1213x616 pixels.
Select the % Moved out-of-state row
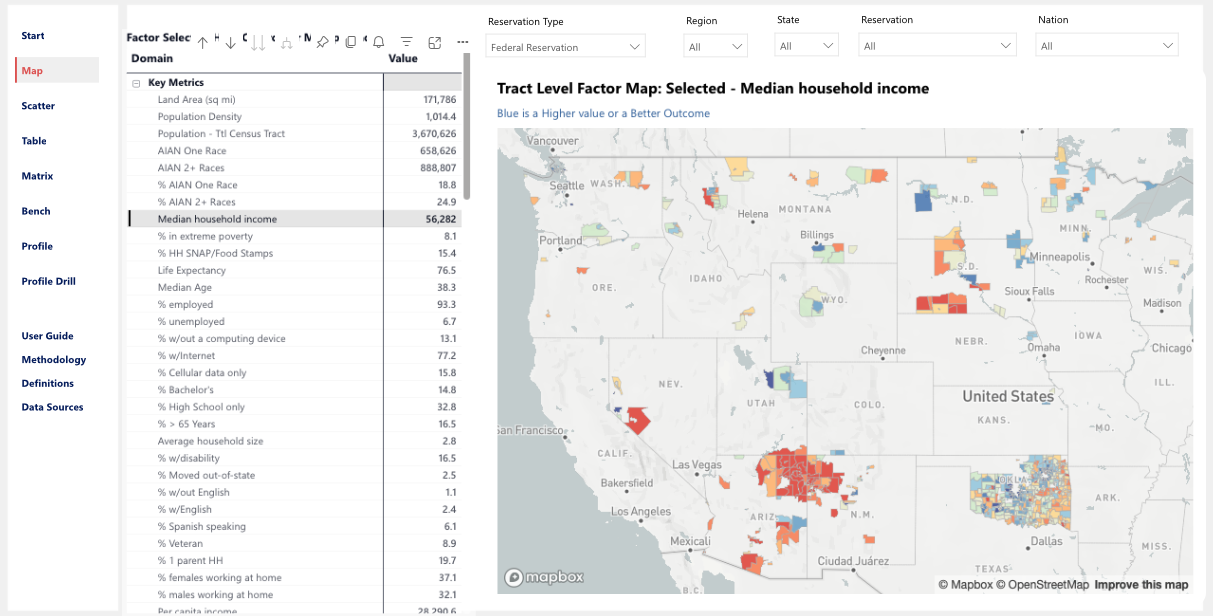(294, 475)
